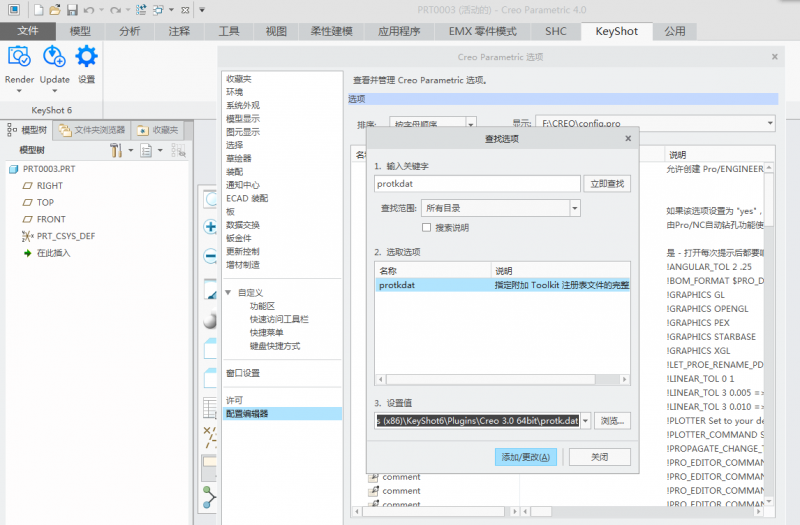
Task: Click the Save disk icon
Action: (x=72, y=10)
